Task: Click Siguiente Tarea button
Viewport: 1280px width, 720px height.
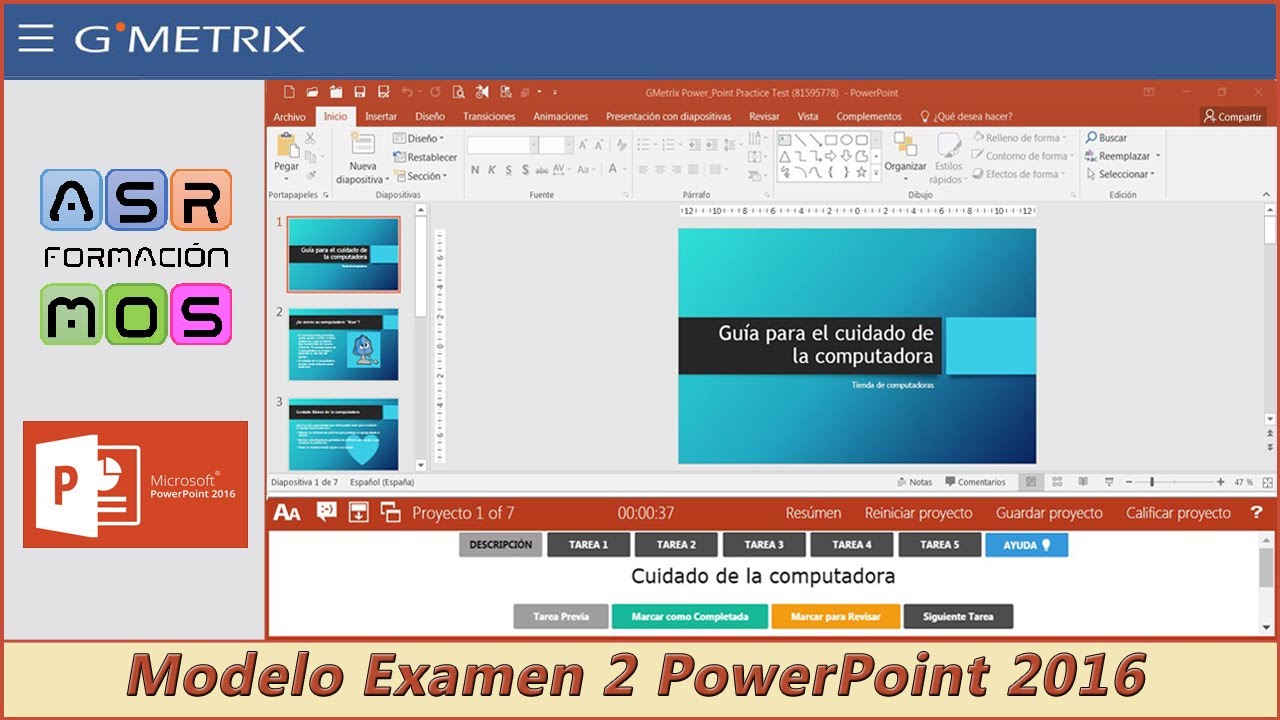Action: [x=958, y=616]
